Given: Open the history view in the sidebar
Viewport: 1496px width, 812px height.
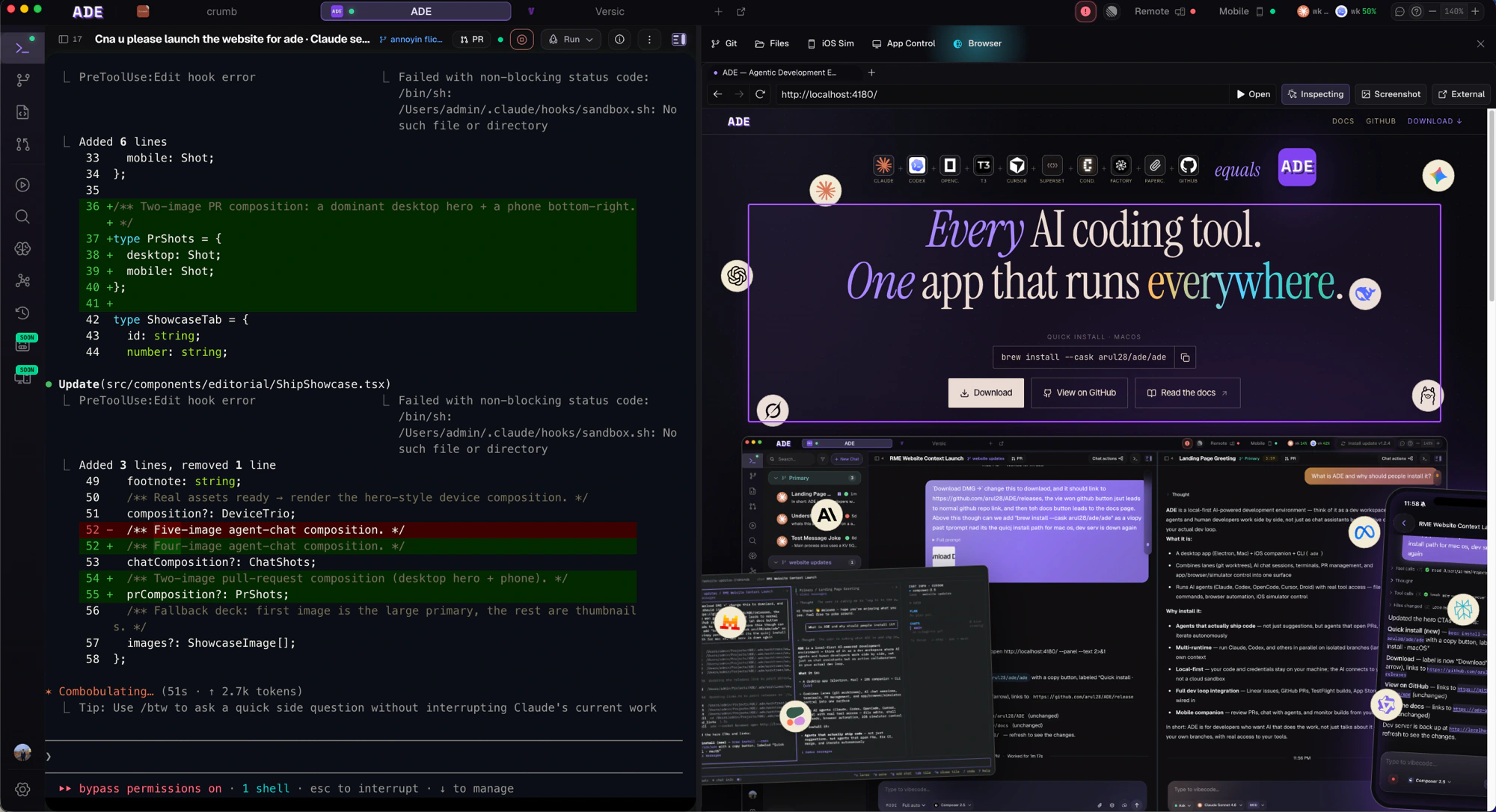Looking at the screenshot, I should pyautogui.click(x=22, y=313).
